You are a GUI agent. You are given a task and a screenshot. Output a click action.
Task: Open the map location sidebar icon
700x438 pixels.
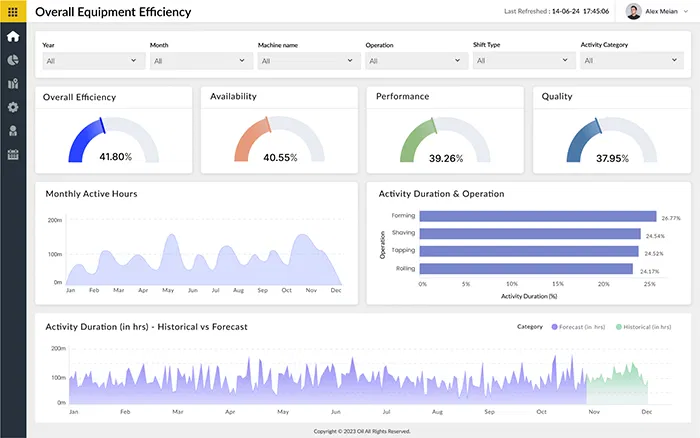click(x=13, y=84)
